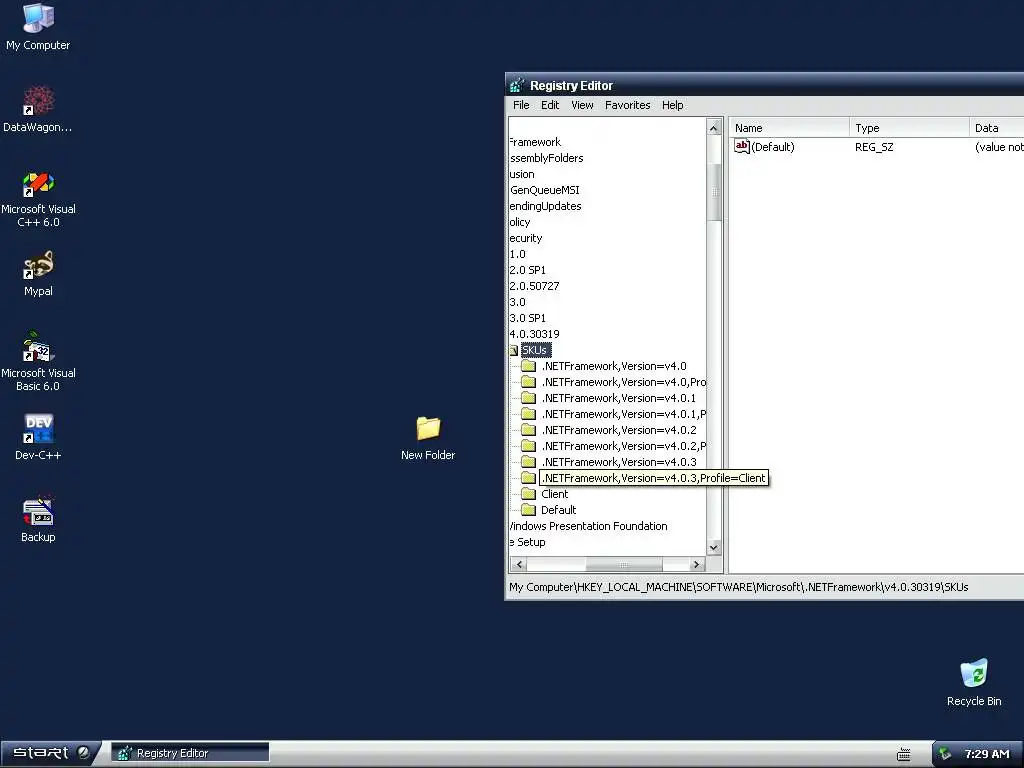Image resolution: width=1024 pixels, height=768 pixels.
Task: Open the File menu
Action: pyautogui.click(x=521, y=105)
